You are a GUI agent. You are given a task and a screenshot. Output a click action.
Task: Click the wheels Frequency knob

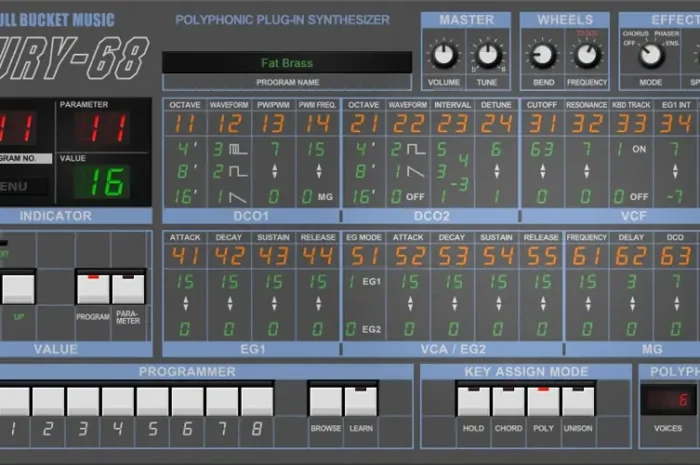pyautogui.click(x=587, y=55)
